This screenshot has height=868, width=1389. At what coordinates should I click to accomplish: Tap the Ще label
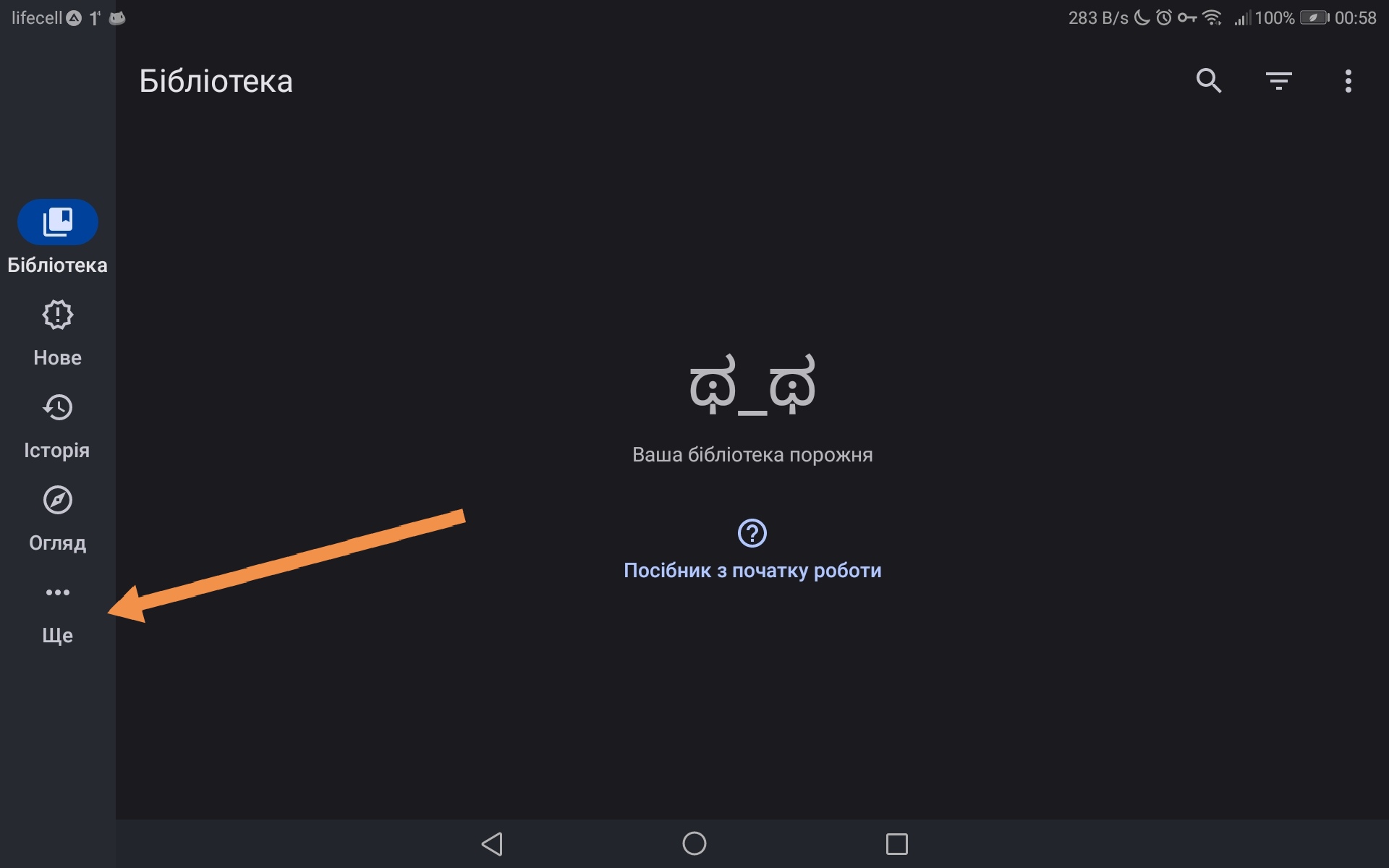point(57,636)
